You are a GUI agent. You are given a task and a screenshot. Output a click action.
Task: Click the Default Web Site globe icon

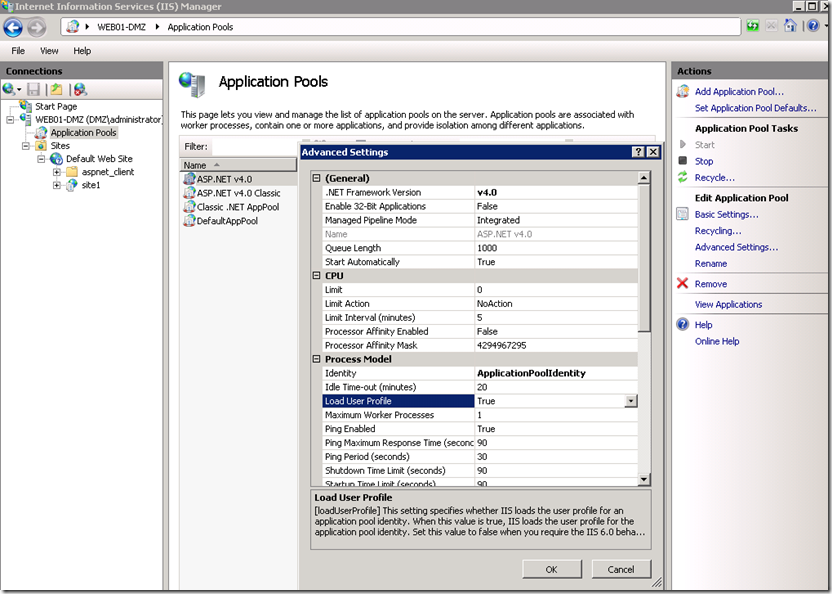coord(56,159)
